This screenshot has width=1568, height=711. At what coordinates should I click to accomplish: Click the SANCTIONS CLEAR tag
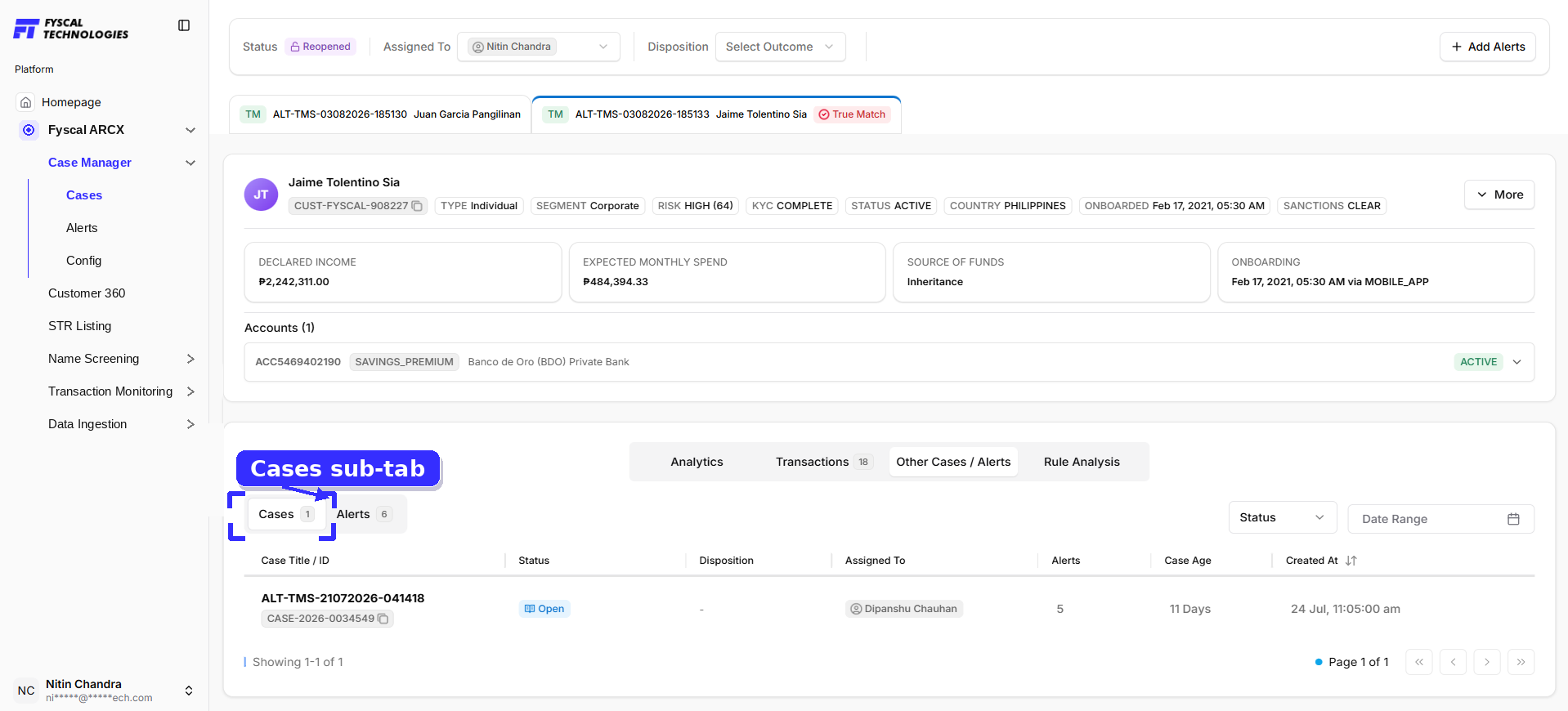pyautogui.click(x=1332, y=206)
